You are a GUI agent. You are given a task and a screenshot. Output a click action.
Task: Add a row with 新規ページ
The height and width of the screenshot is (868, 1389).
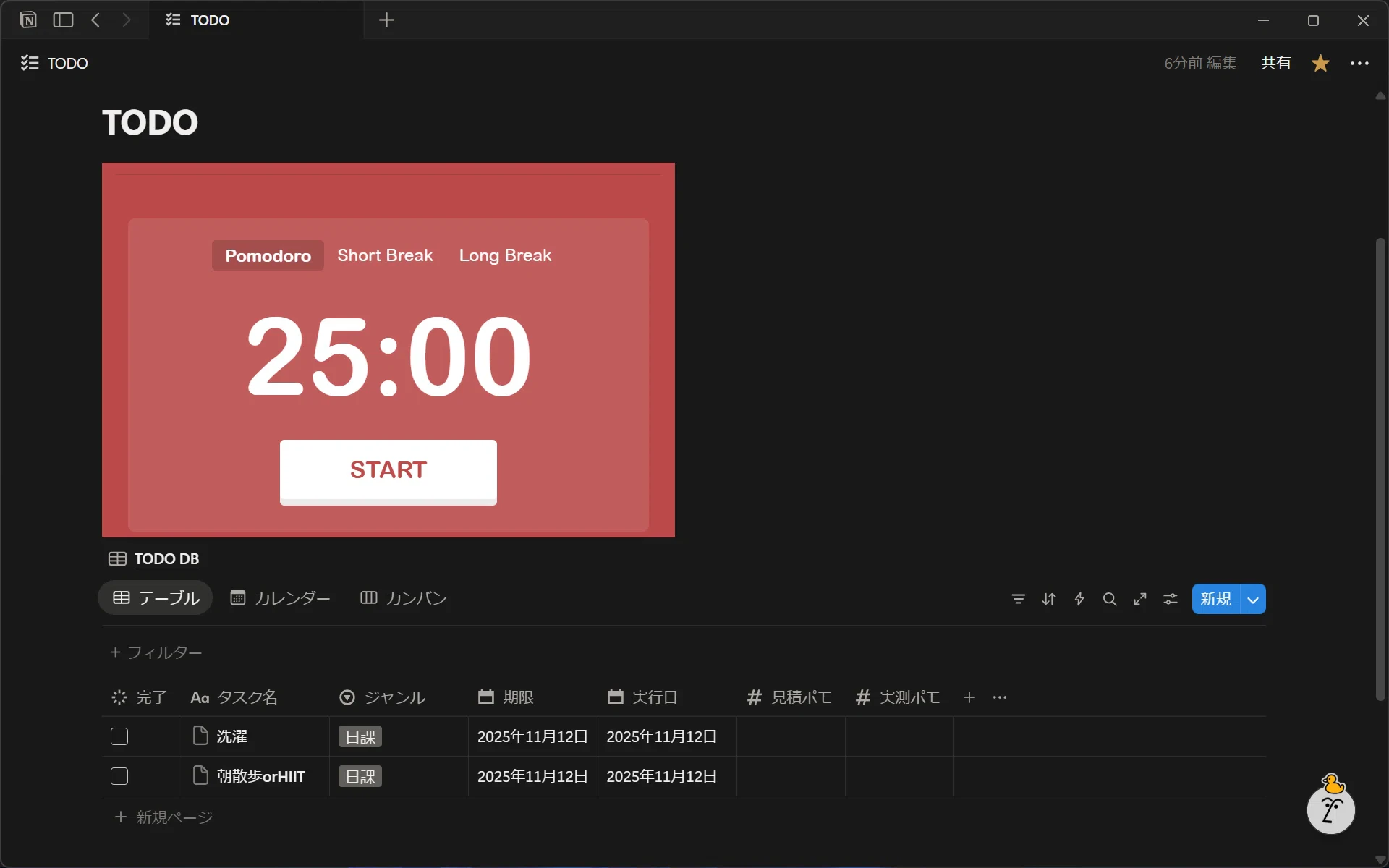tap(163, 817)
